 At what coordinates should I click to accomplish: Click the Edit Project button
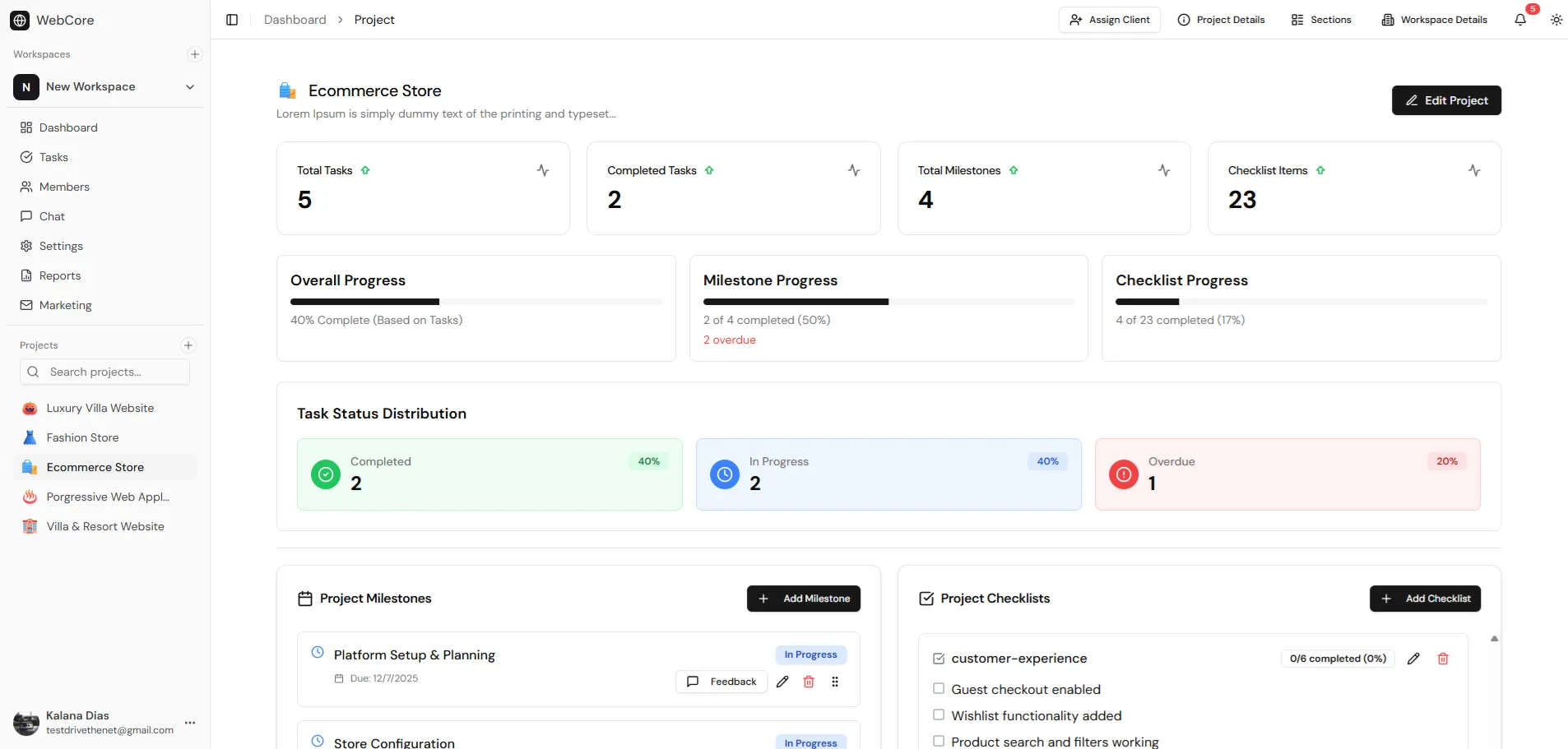(x=1446, y=100)
